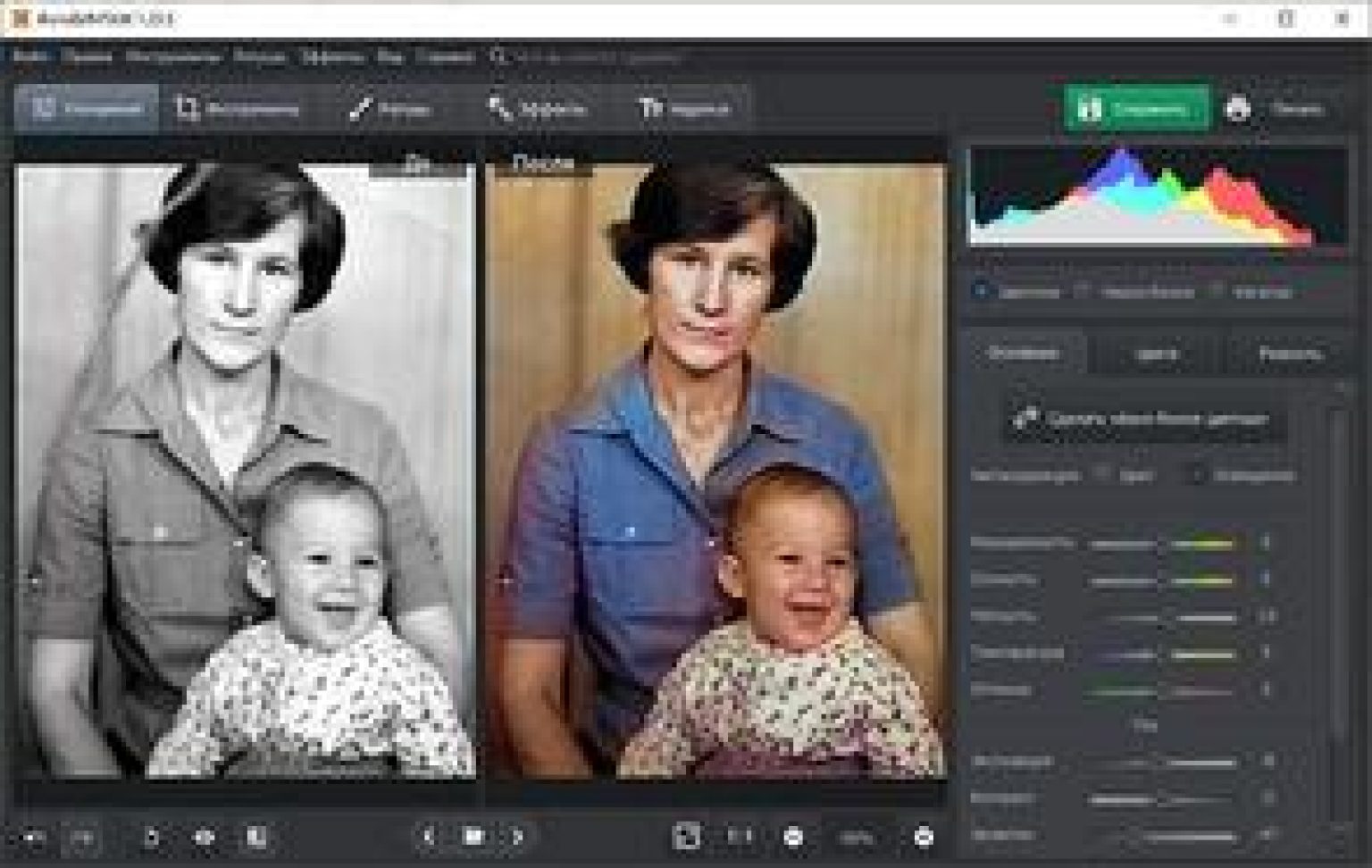Select the Цветное radio button
The height and width of the screenshot is (868, 1372).
point(982,291)
